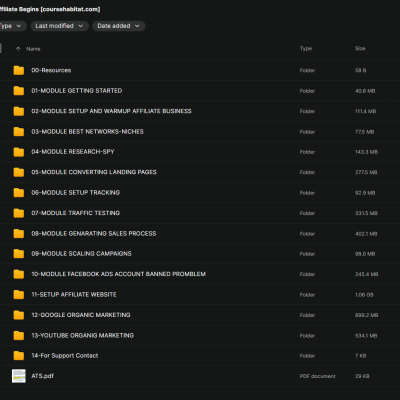Click Folder type in 00-Resources row
The image size is (400, 400).
[x=307, y=71]
